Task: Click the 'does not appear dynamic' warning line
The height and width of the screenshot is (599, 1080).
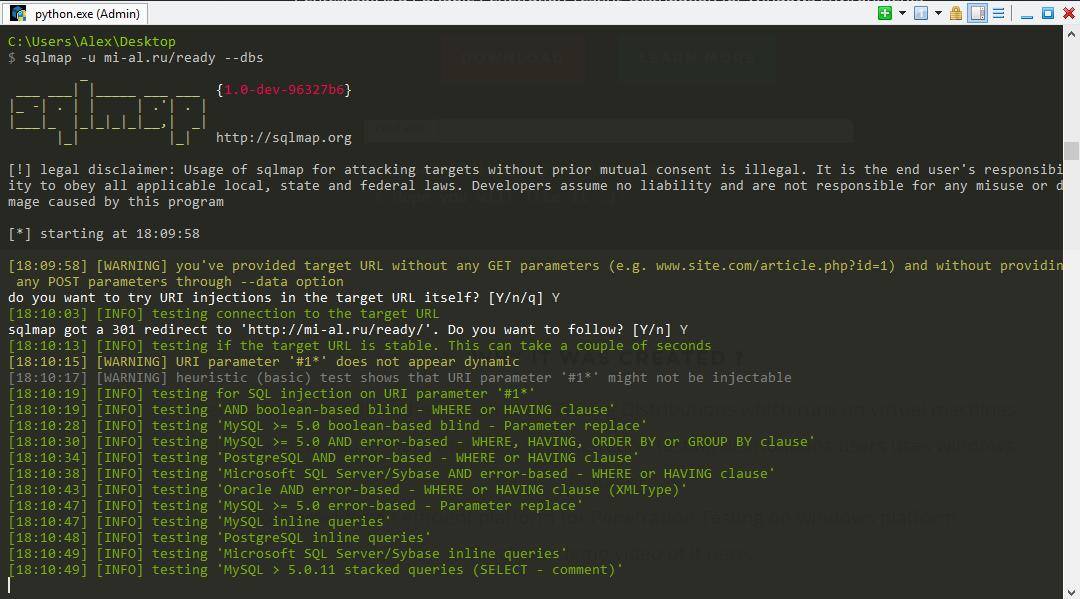Action: coord(264,361)
